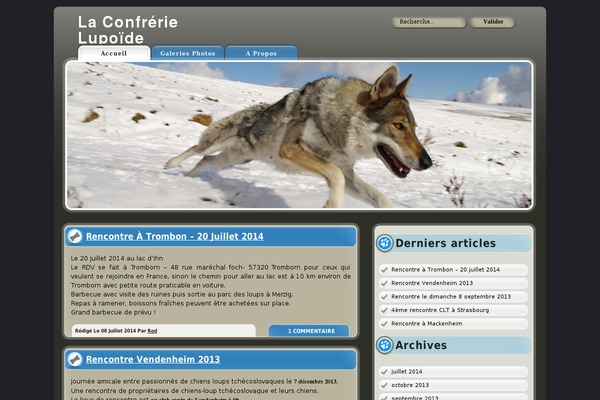Open the Accueil tab

(x=114, y=53)
